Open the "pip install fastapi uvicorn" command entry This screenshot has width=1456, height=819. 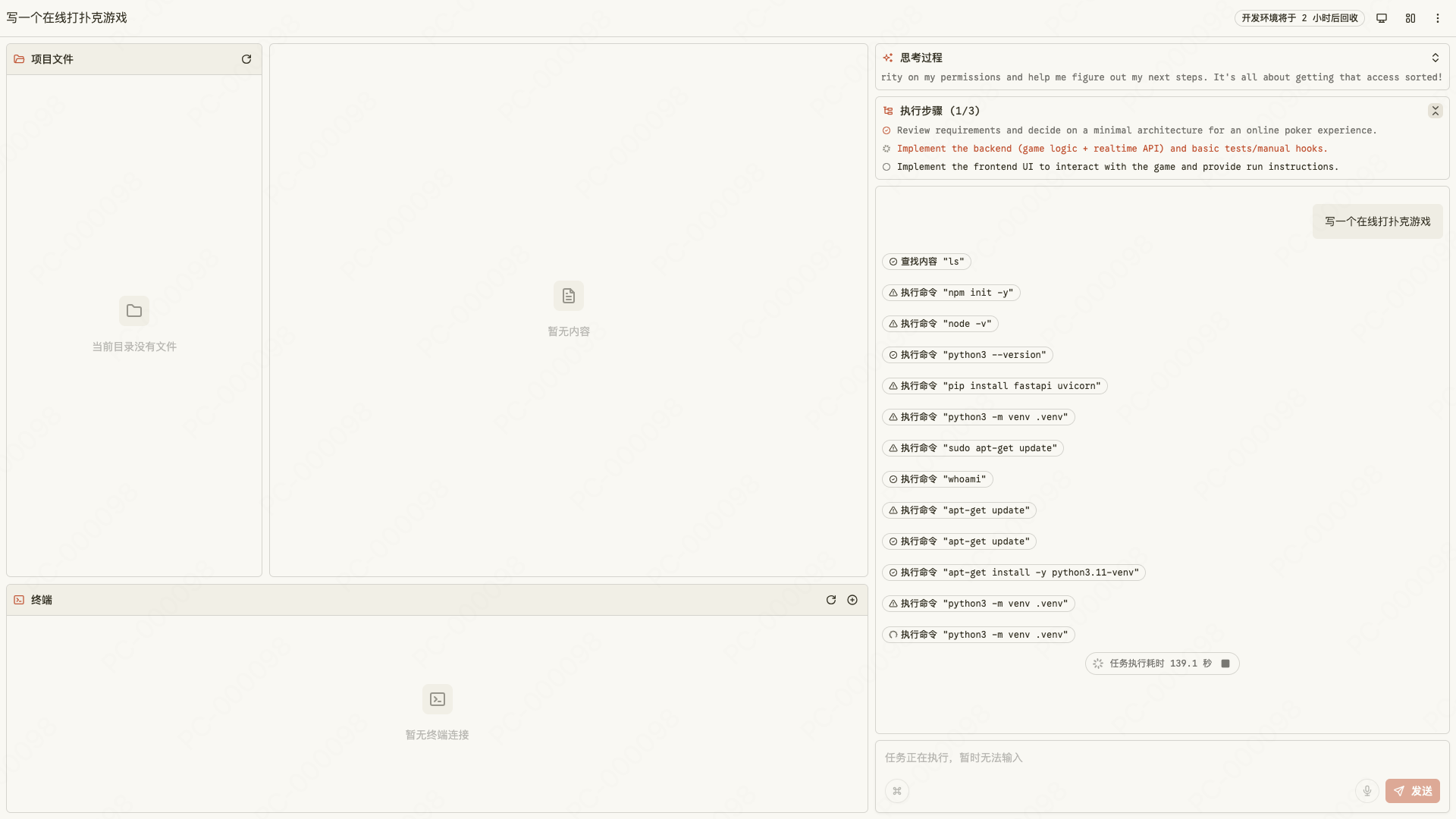coord(994,386)
